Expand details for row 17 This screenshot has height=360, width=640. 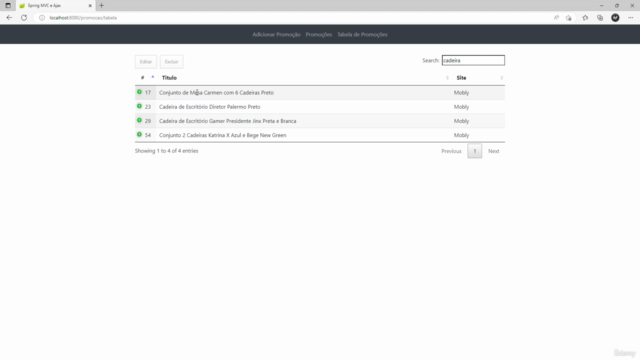click(x=139, y=92)
